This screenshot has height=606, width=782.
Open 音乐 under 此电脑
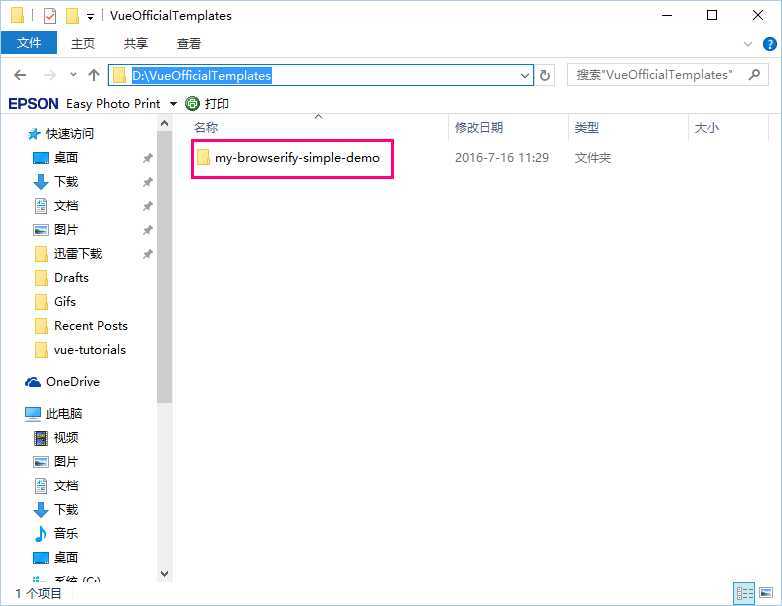click(x=55, y=533)
